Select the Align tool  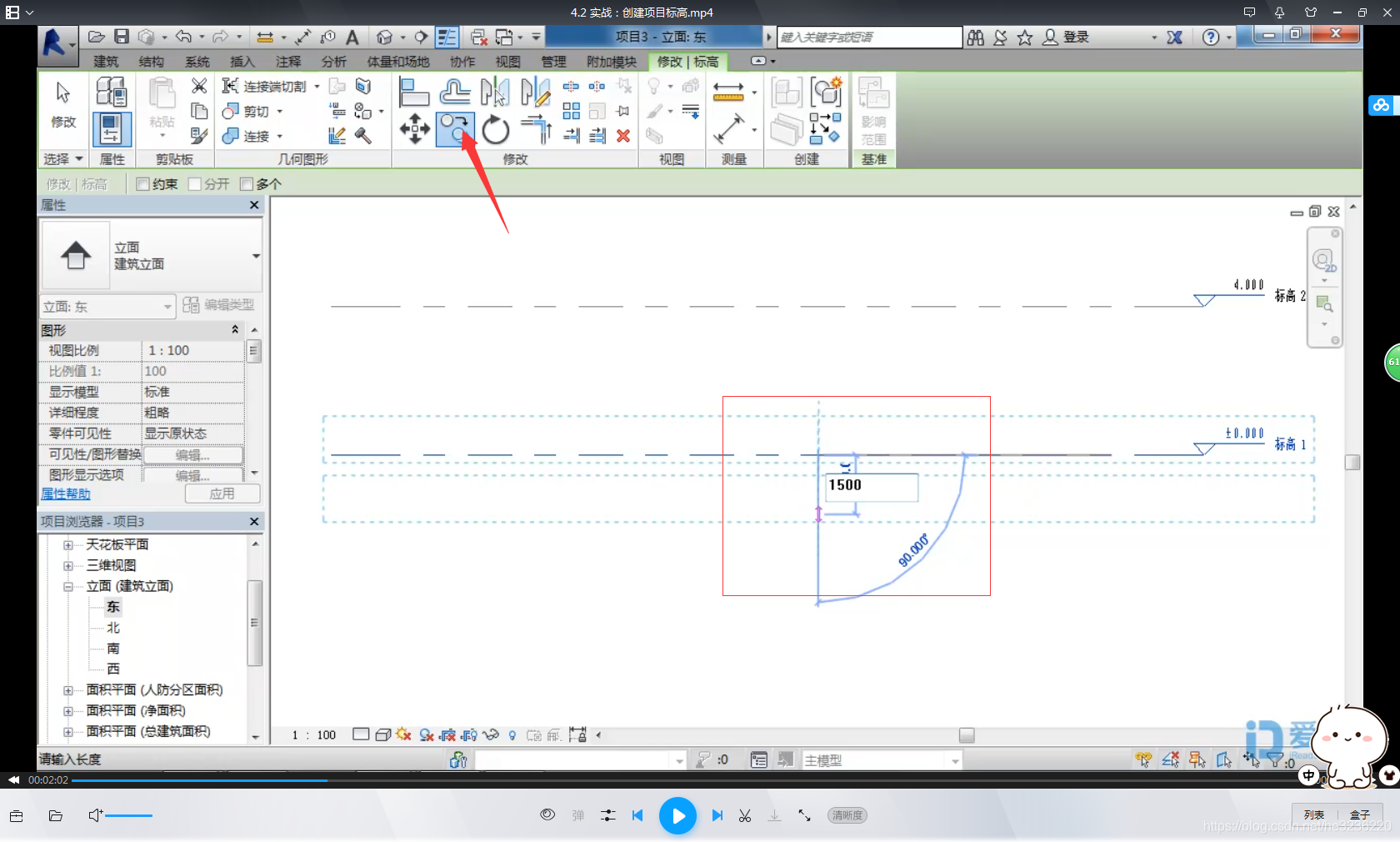413,92
